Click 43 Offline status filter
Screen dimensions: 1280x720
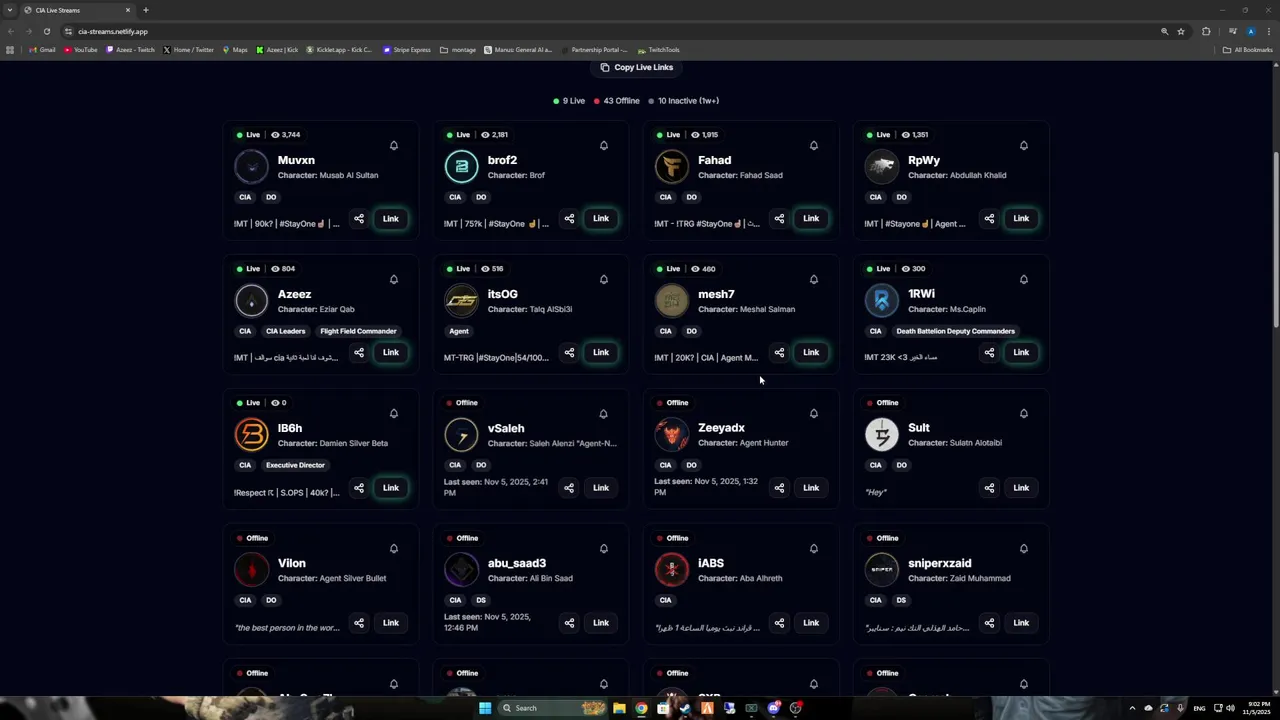617,101
